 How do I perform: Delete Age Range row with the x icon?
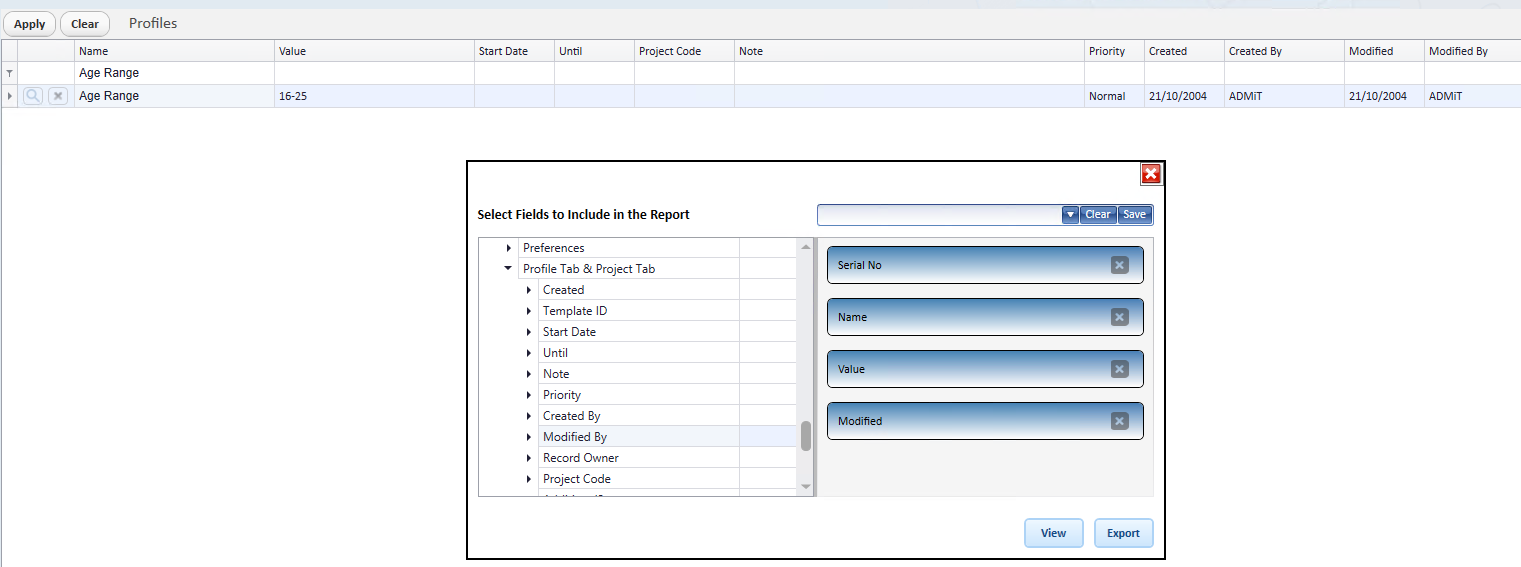tap(58, 96)
